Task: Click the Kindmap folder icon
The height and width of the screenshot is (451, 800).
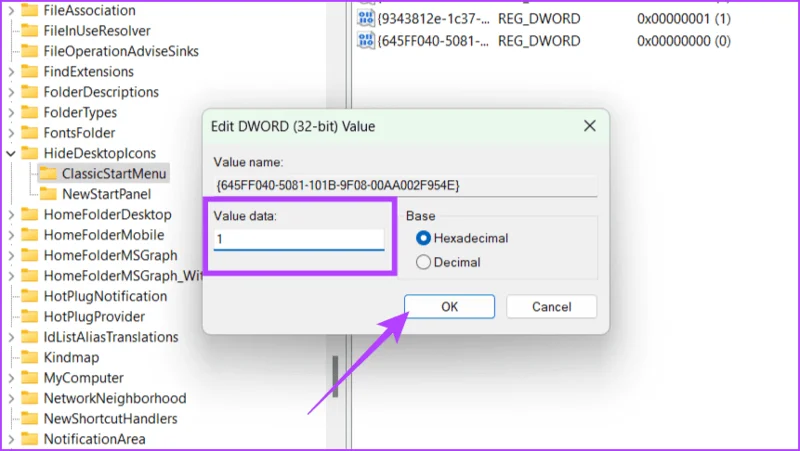Action: [x=30, y=357]
